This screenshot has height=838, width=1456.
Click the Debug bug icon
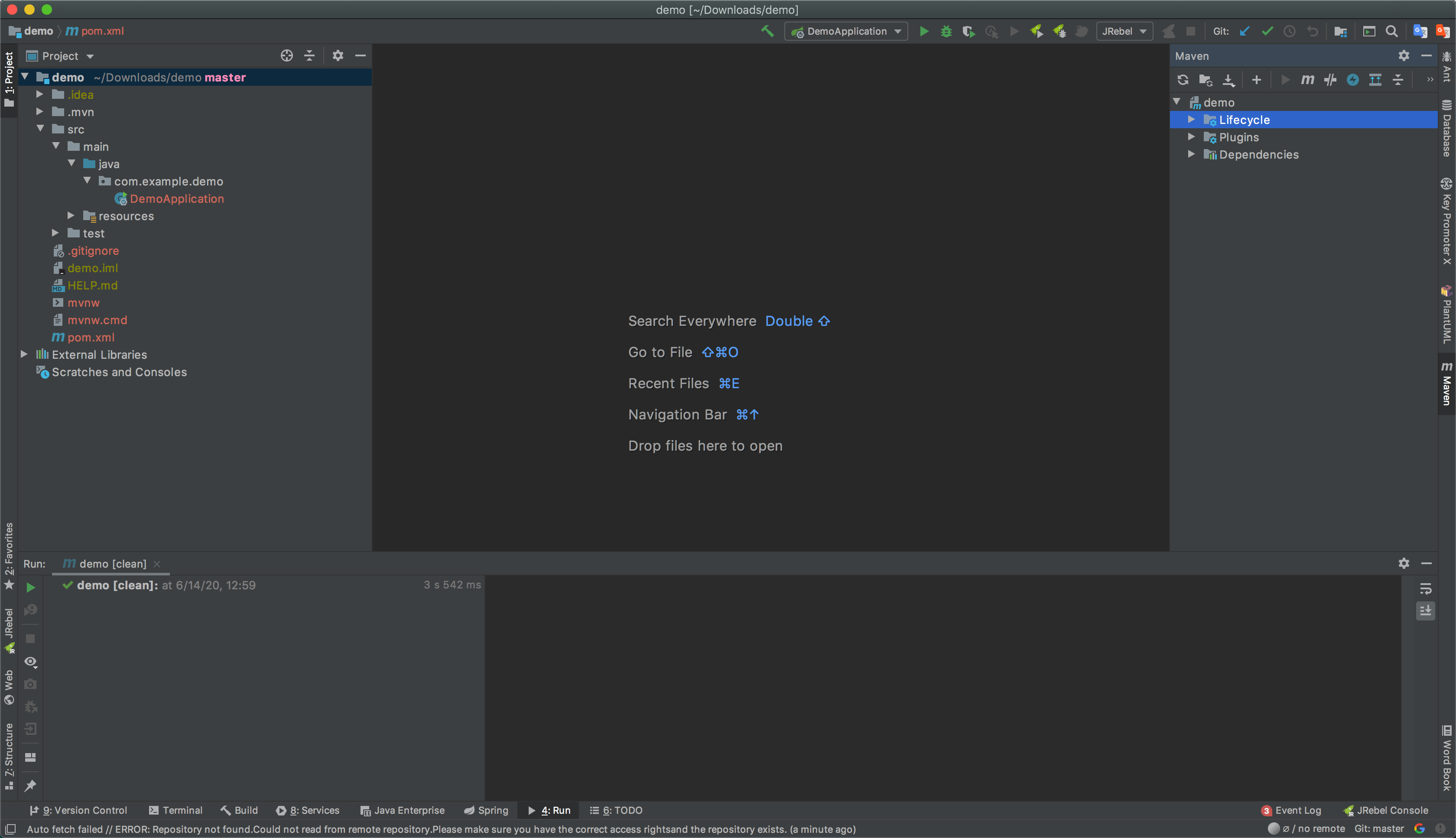(x=946, y=31)
